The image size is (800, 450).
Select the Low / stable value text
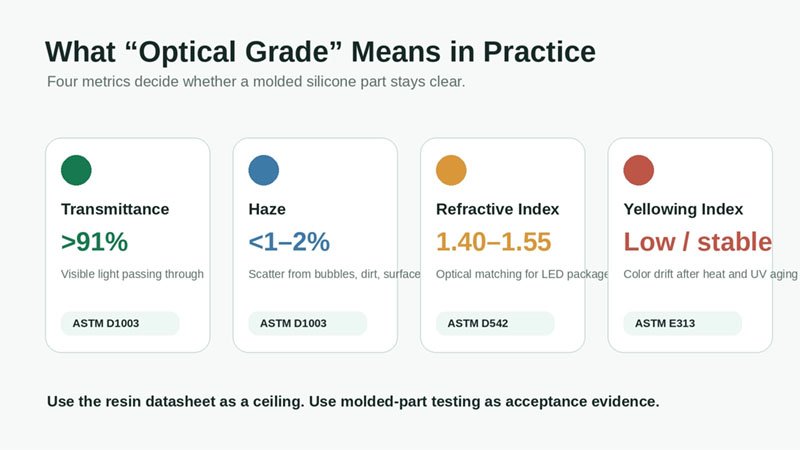(697, 242)
